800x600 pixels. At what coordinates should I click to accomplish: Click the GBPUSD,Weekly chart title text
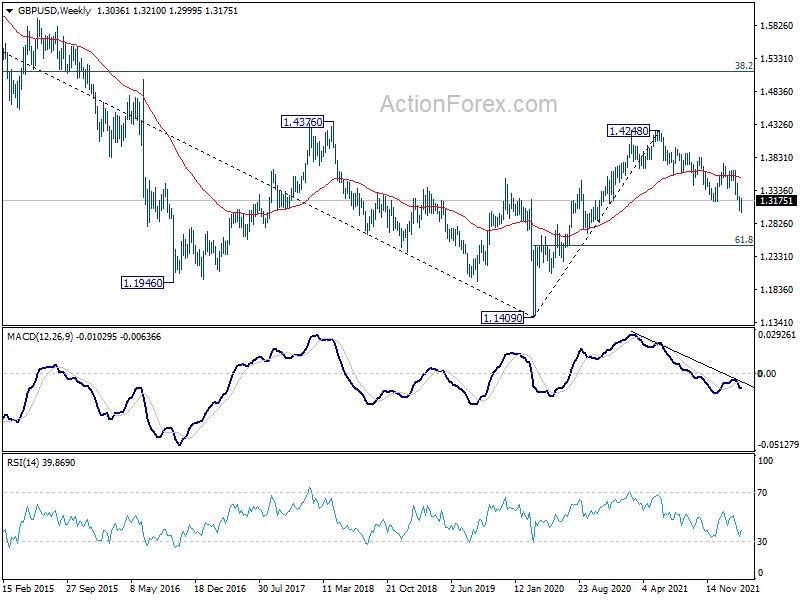pos(54,11)
